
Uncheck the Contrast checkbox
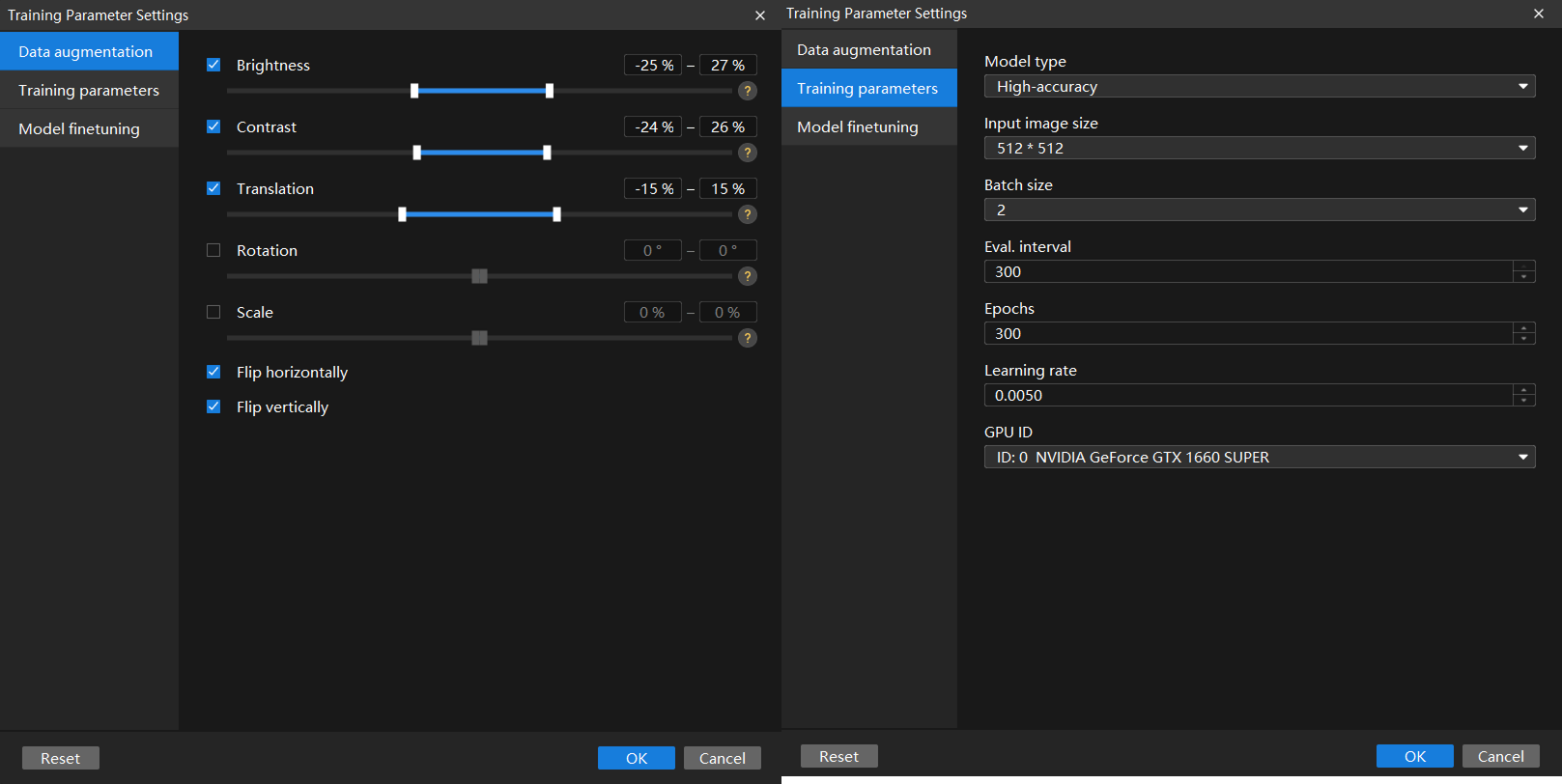click(213, 126)
